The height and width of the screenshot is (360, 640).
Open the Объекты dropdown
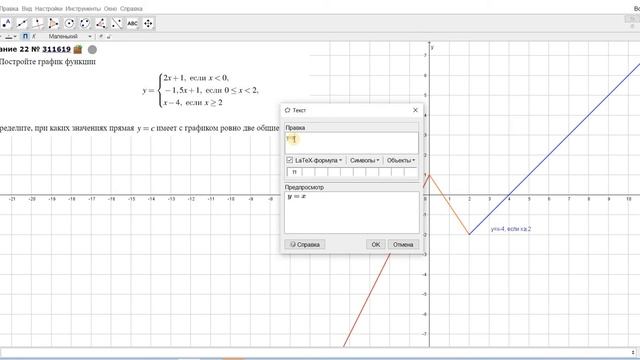[401, 160]
